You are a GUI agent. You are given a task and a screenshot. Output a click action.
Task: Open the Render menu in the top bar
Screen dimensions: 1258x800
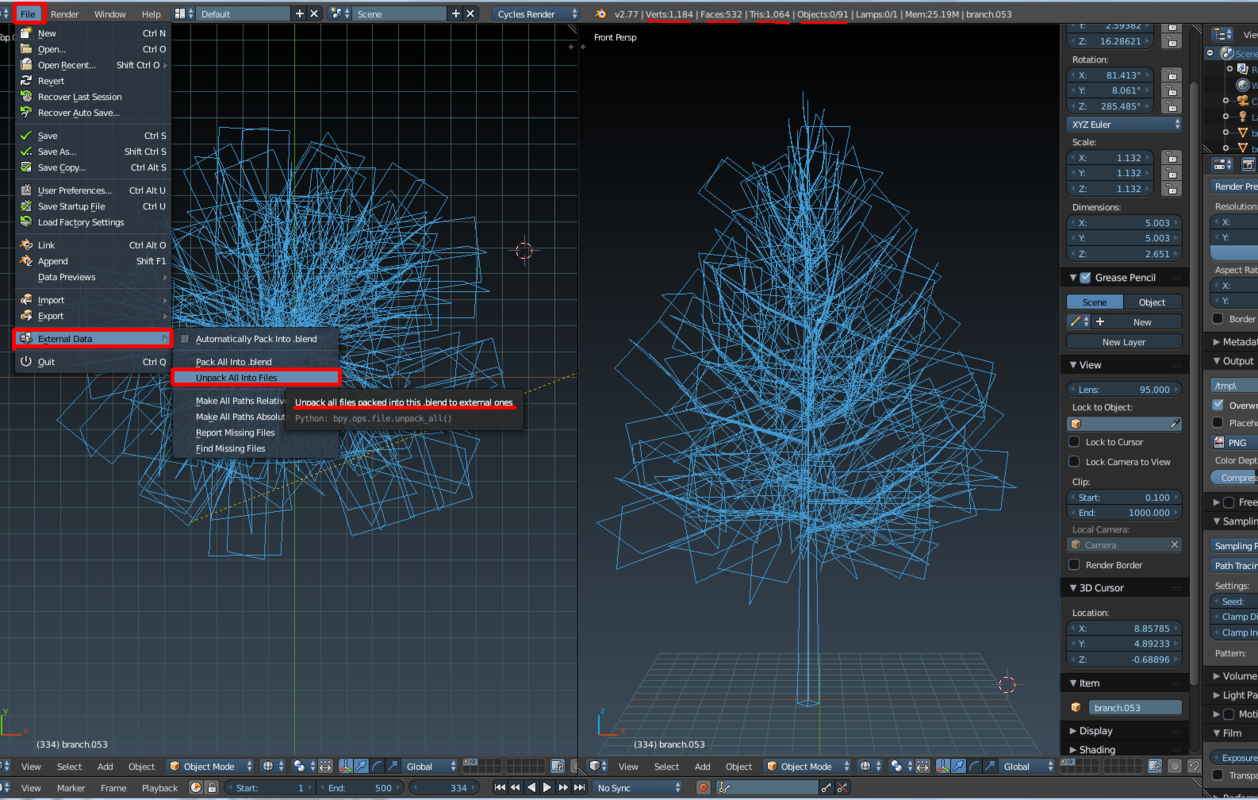[64, 13]
